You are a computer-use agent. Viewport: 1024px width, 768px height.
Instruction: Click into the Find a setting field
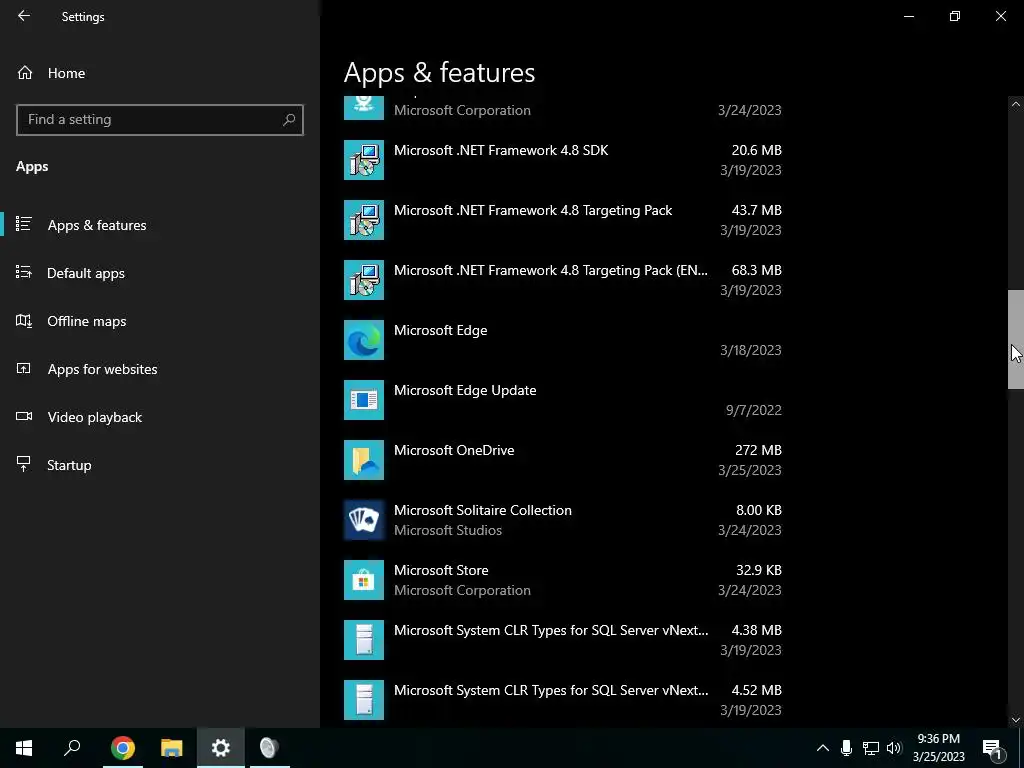pyautogui.click(x=160, y=120)
